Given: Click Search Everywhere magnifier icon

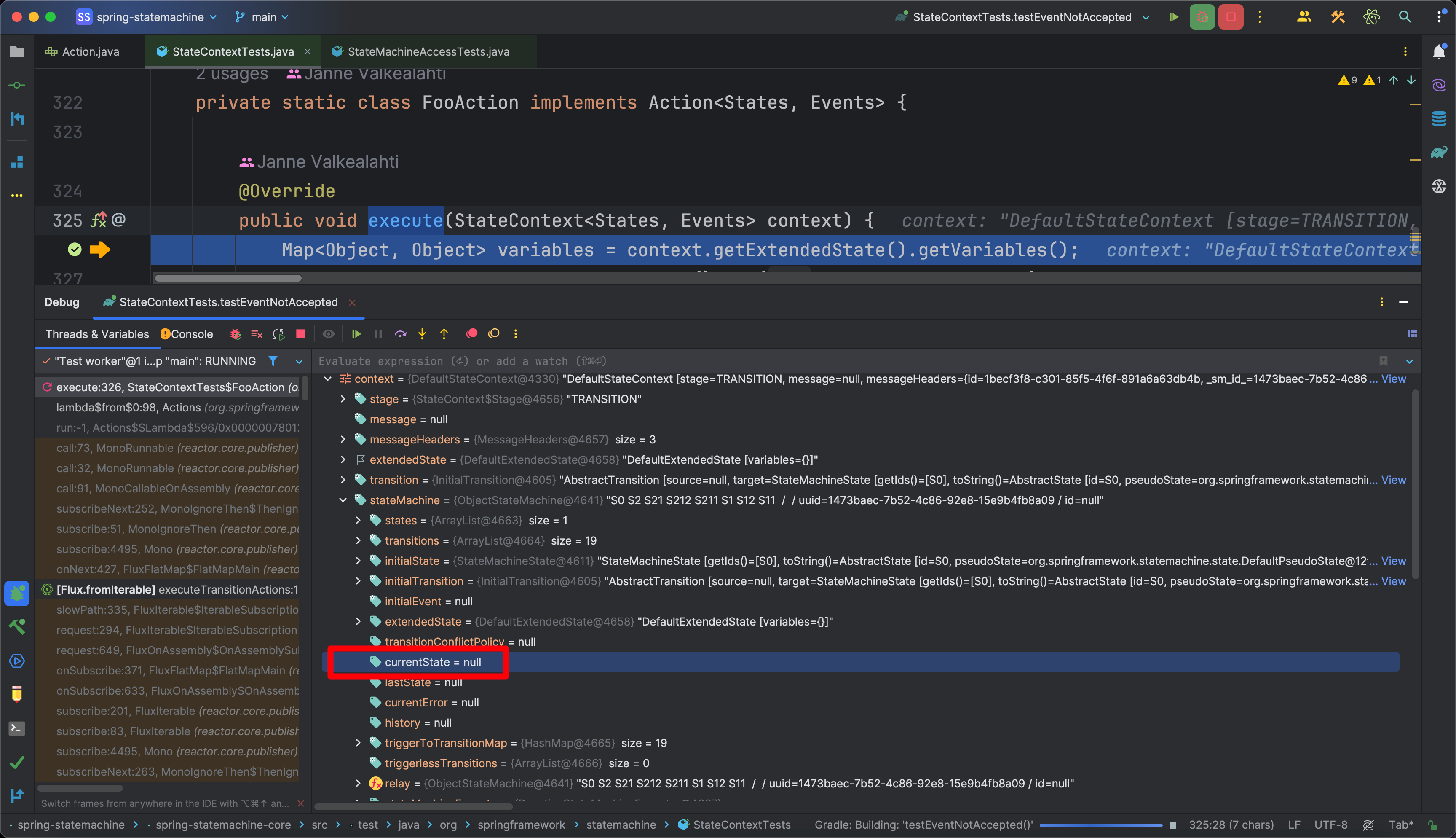Looking at the screenshot, I should tap(1405, 17).
